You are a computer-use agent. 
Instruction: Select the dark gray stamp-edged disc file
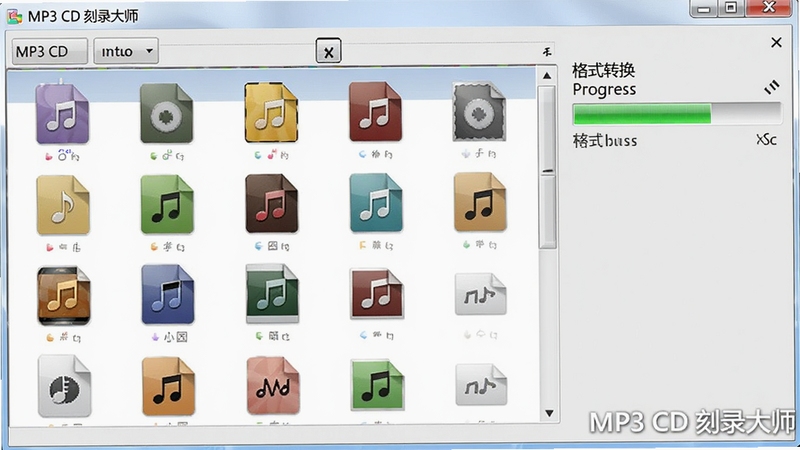point(479,112)
